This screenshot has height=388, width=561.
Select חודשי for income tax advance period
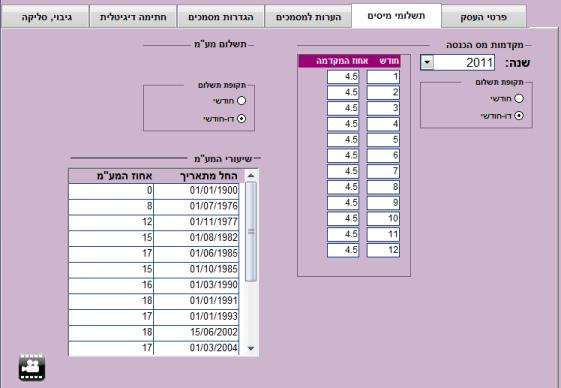click(518, 98)
